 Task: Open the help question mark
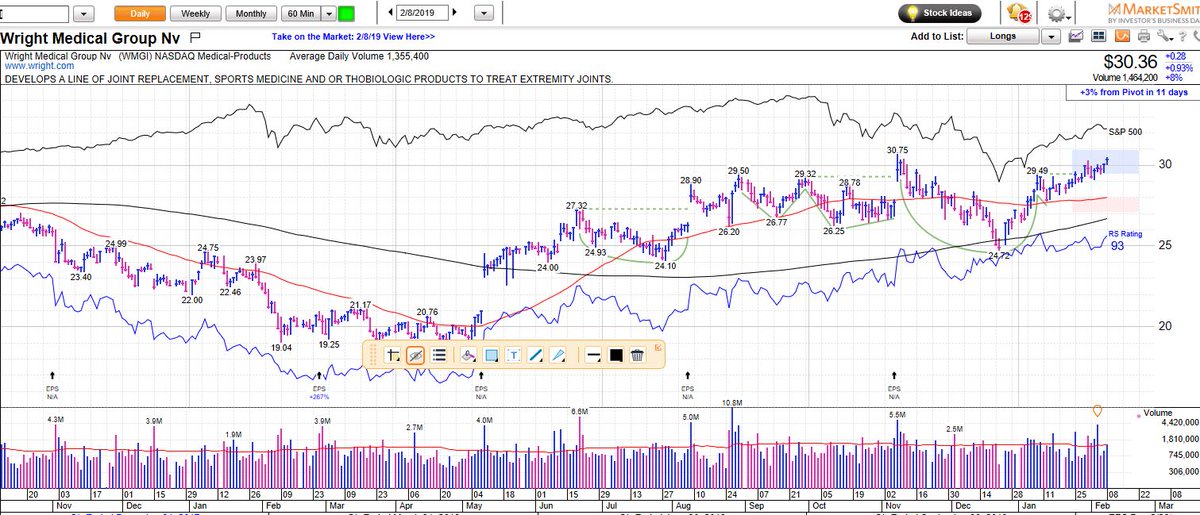coord(1182,36)
